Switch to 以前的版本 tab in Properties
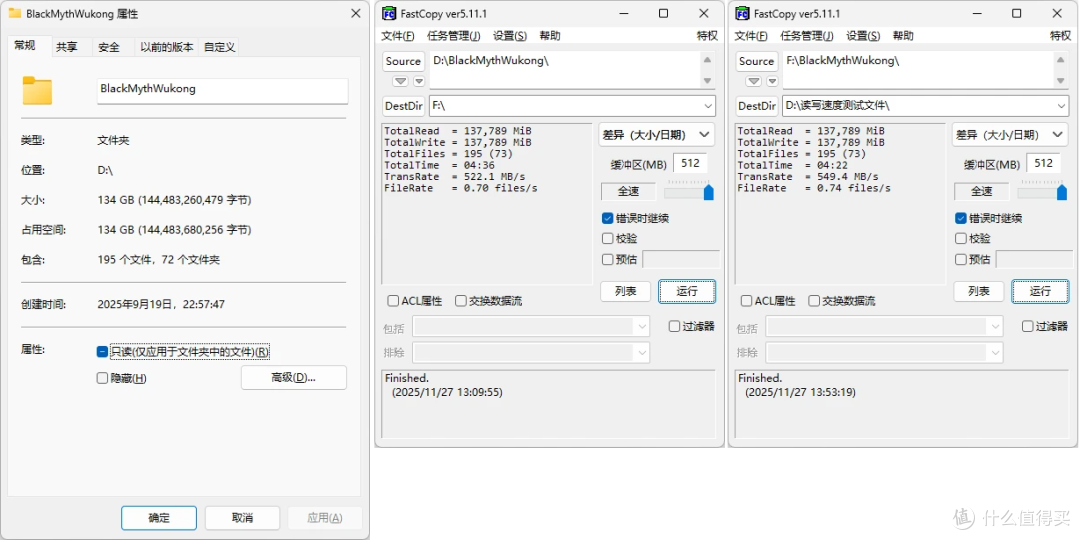Image resolution: width=1080 pixels, height=540 pixels. click(x=165, y=47)
